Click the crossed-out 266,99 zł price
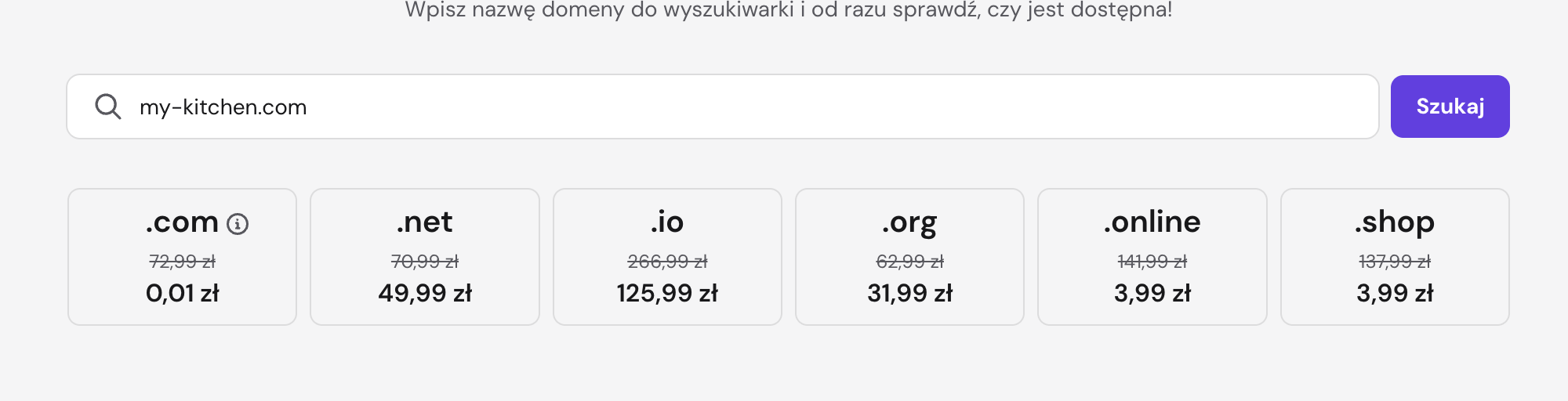Viewport: 1568px width, 401px height. [x=667, y=262]
